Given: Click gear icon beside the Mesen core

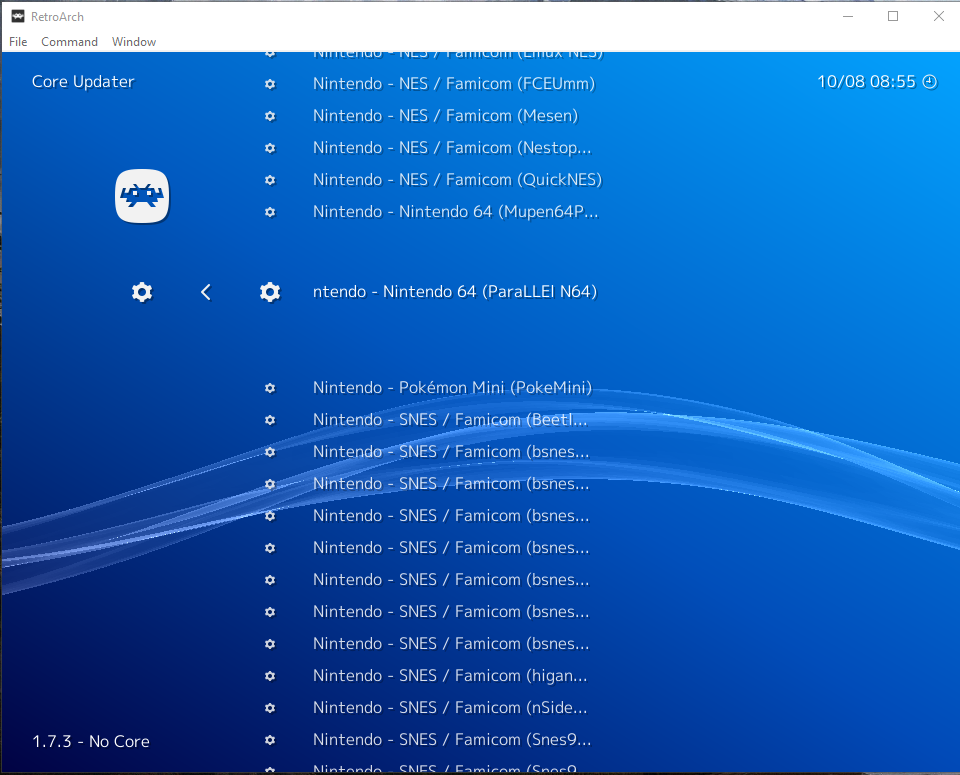Looking at the screenshot, I should (270, 116).
